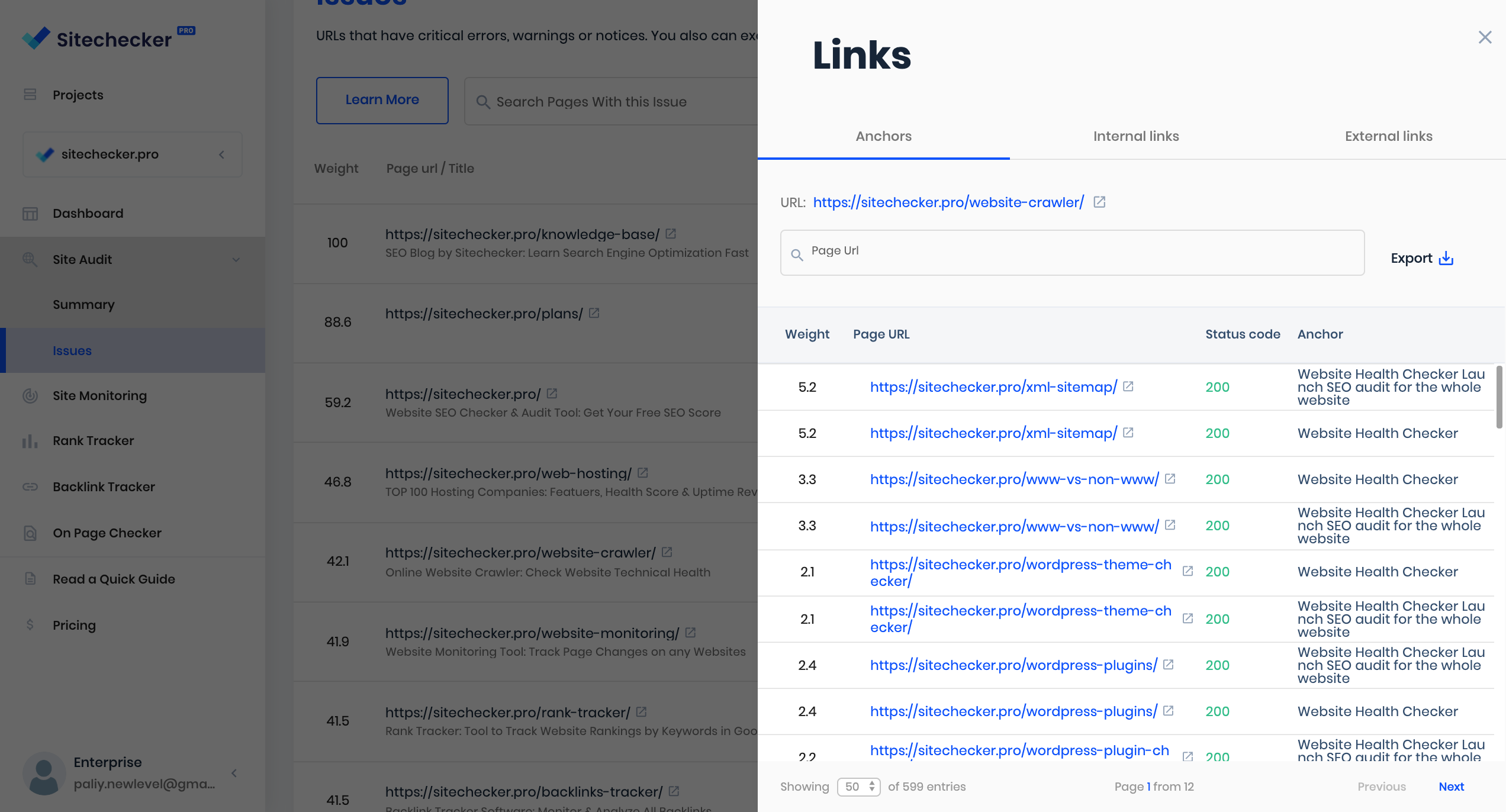
Task: Open external icon for first www-vs-non-www row
Action: click(1170, 479)
